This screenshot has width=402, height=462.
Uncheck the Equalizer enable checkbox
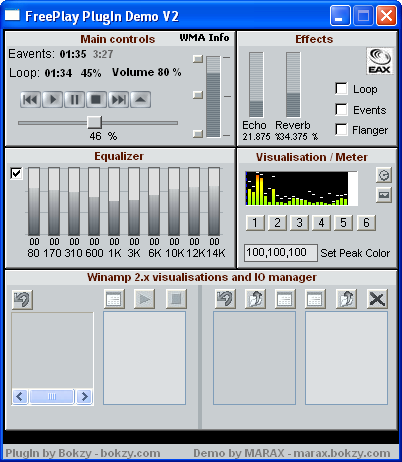tap(16, 173)
